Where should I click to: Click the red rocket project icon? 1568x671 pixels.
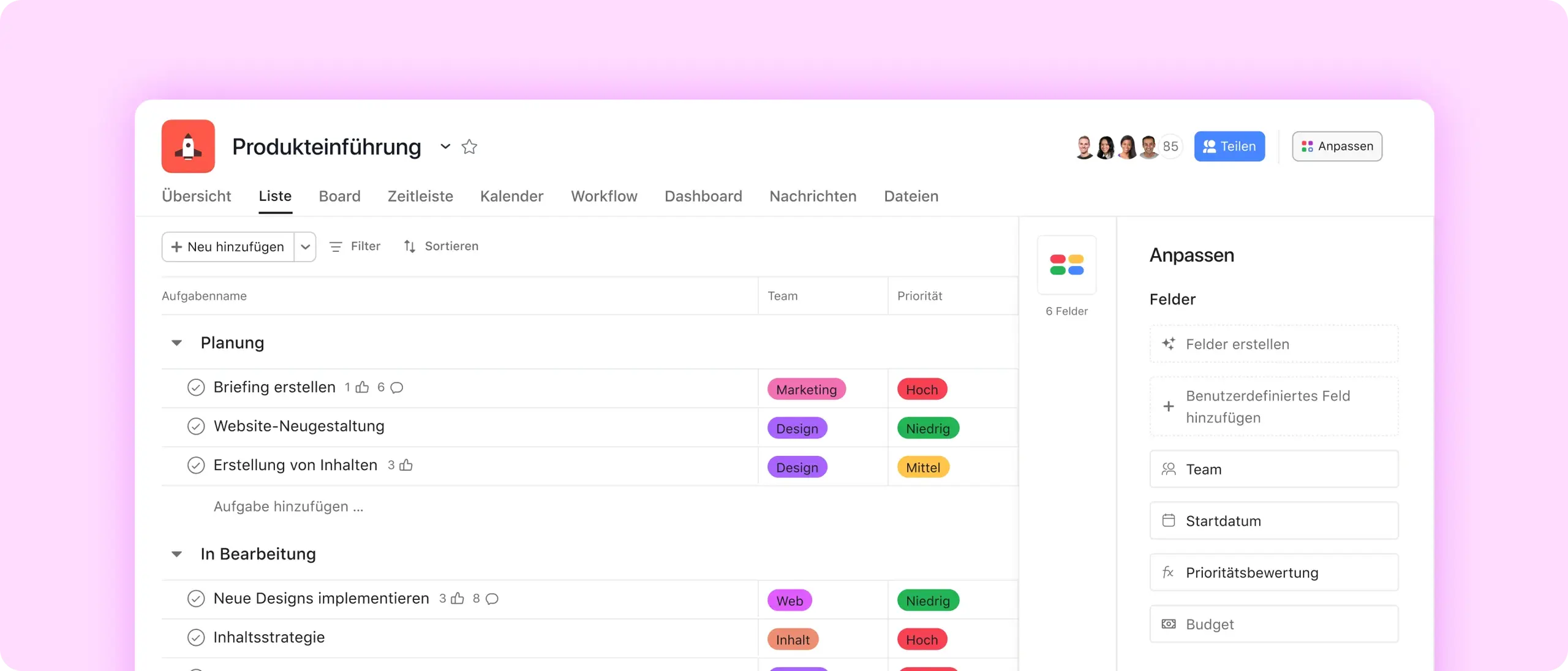tap(188, 146)
